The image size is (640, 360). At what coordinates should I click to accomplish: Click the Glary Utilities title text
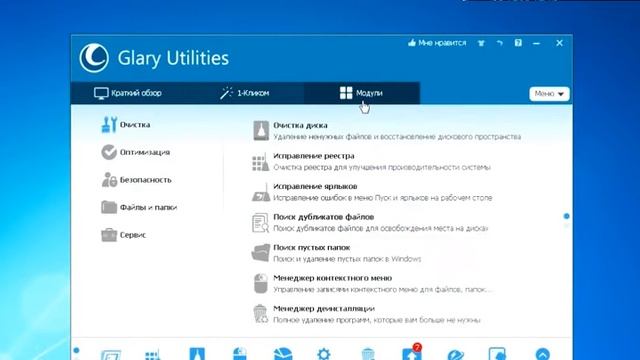(x=173, y=58)
